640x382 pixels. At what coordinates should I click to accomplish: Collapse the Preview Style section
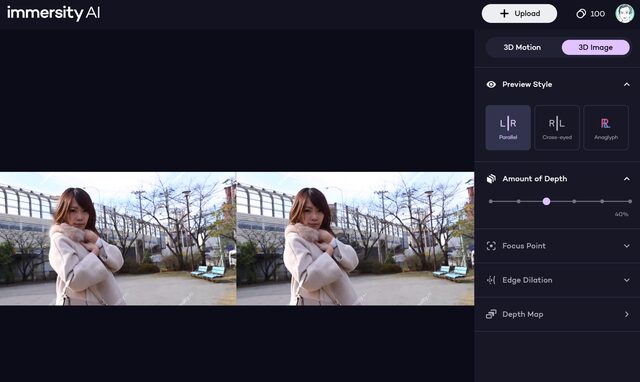(x=627, y=84)
